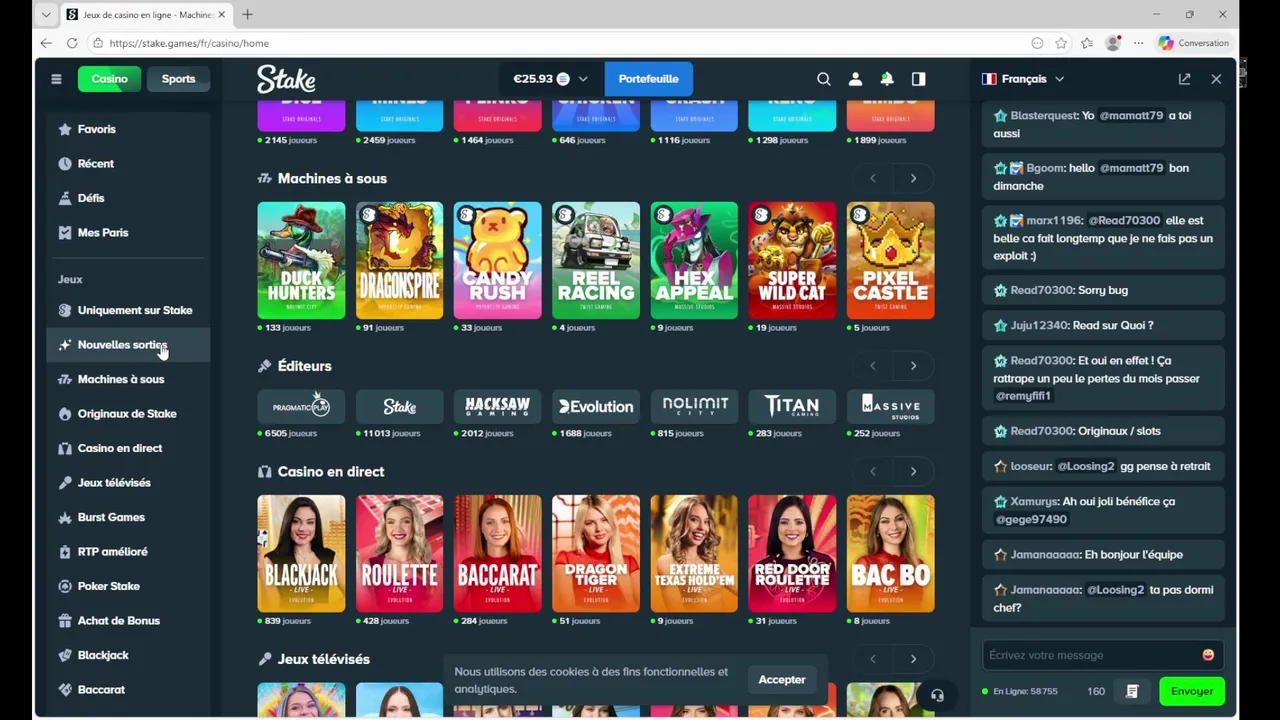Switch to the Sports tab
The image size is (1280, 720).
point(178,79)
